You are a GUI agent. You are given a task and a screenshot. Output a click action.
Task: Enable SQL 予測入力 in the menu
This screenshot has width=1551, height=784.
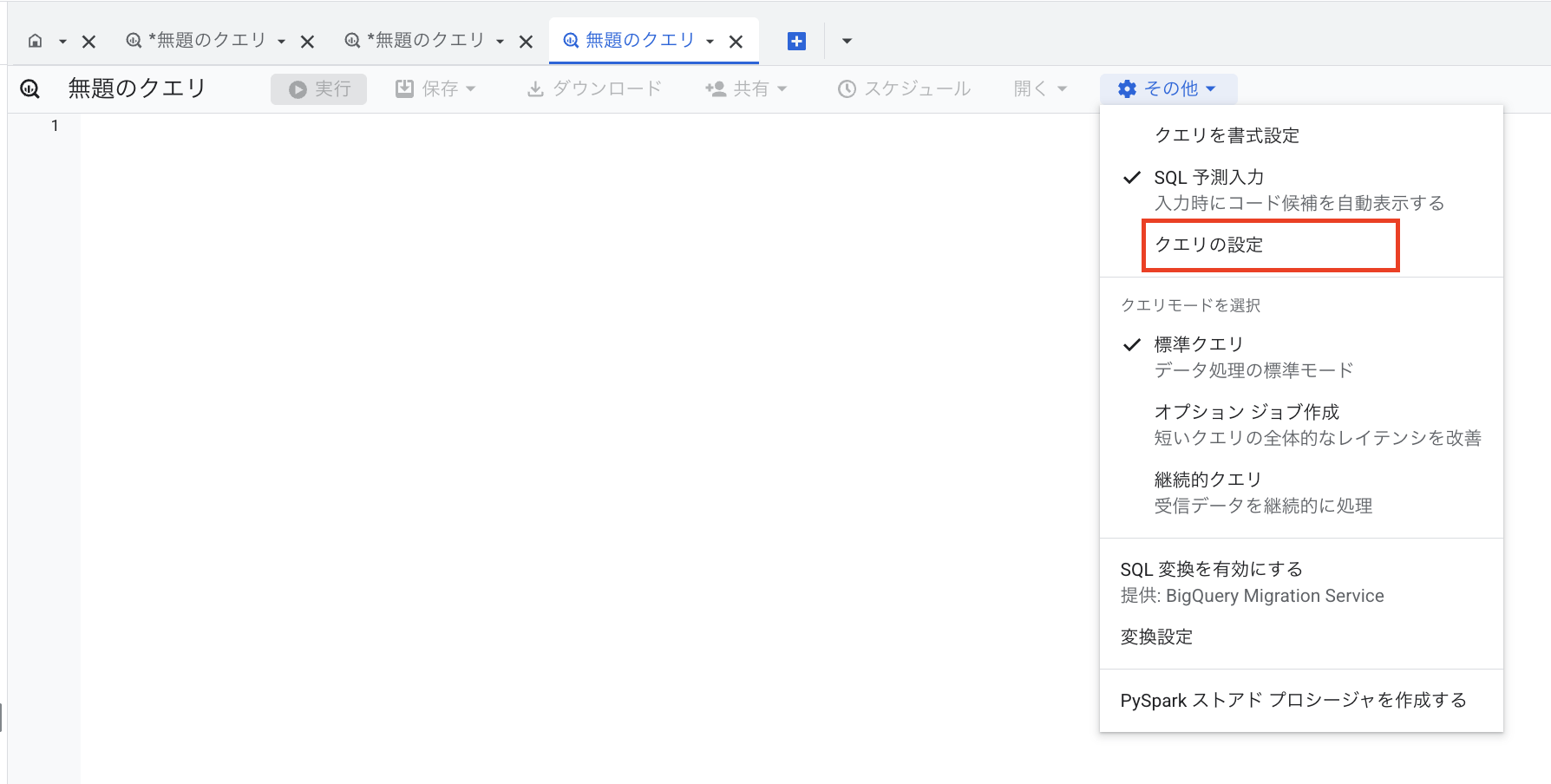click(x=1208, y=177)
